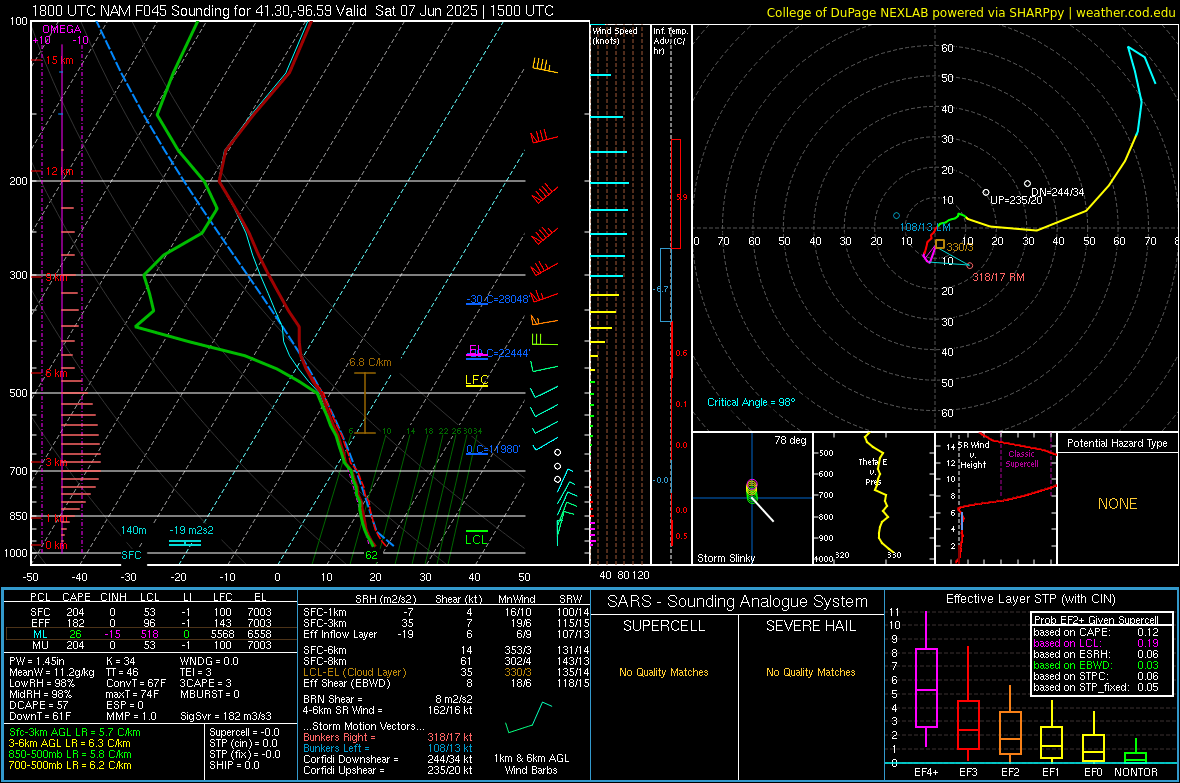
Task: Select the 6.8 C/km lapse rate label
Action: click(x=370, y=362)
